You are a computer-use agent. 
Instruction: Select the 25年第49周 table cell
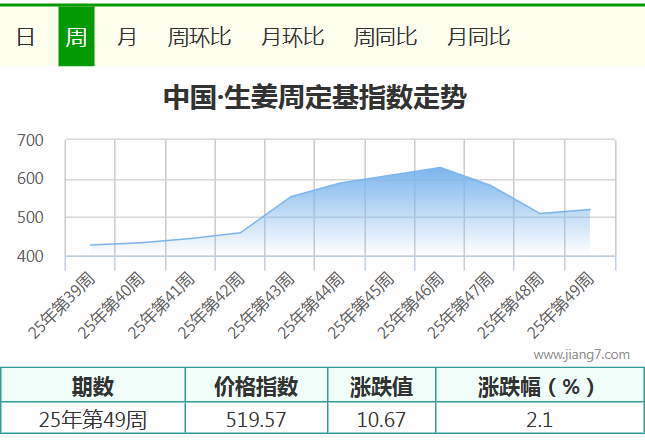(x=93, y=419)
